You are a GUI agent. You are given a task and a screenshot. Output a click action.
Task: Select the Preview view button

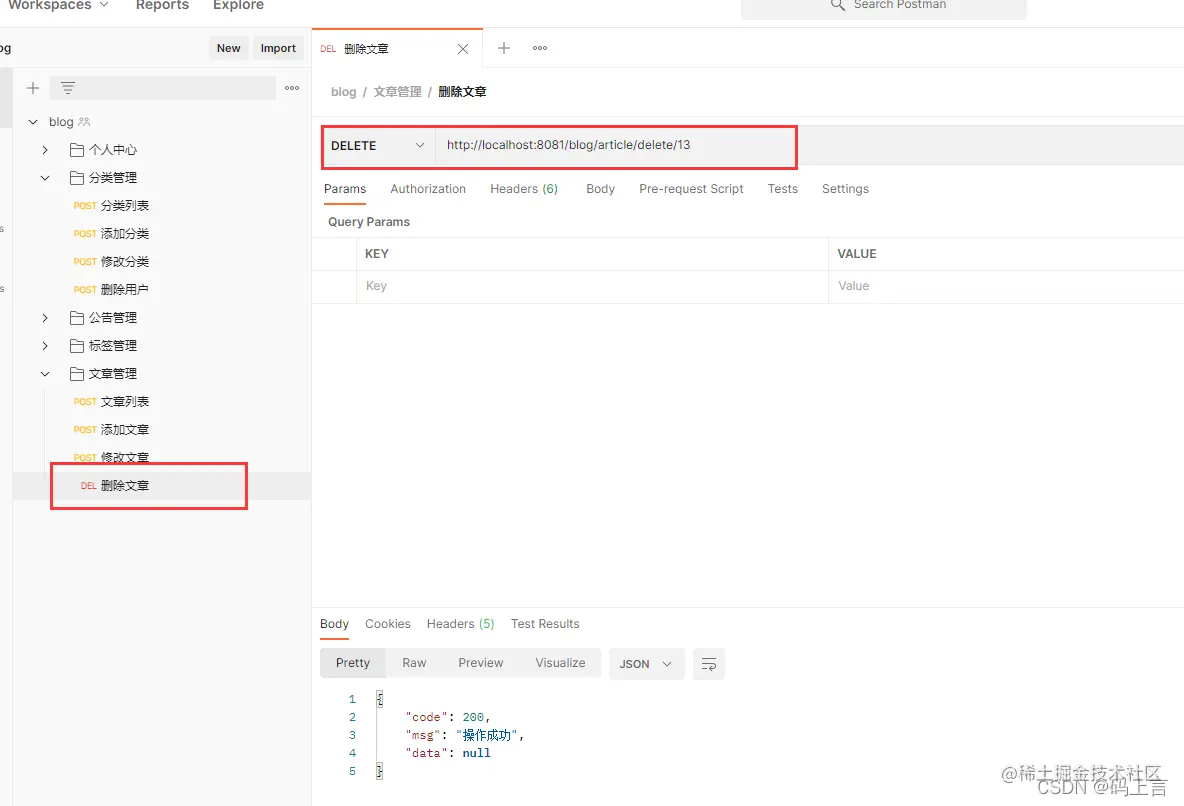[480, 662]
